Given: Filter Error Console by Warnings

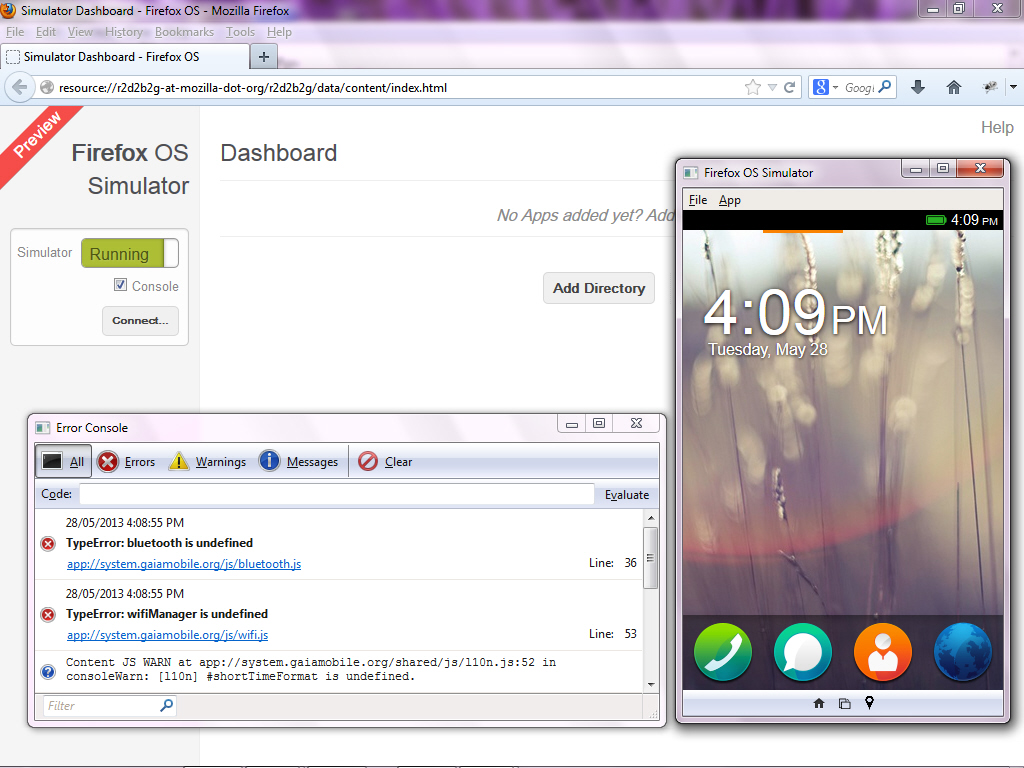Looking at the screenshot, I should 208,462.
